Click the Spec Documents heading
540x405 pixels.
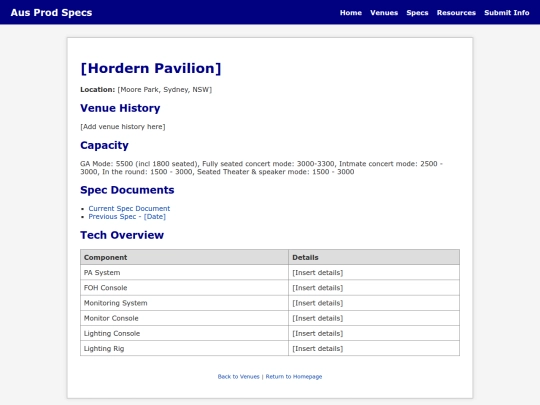127,190
